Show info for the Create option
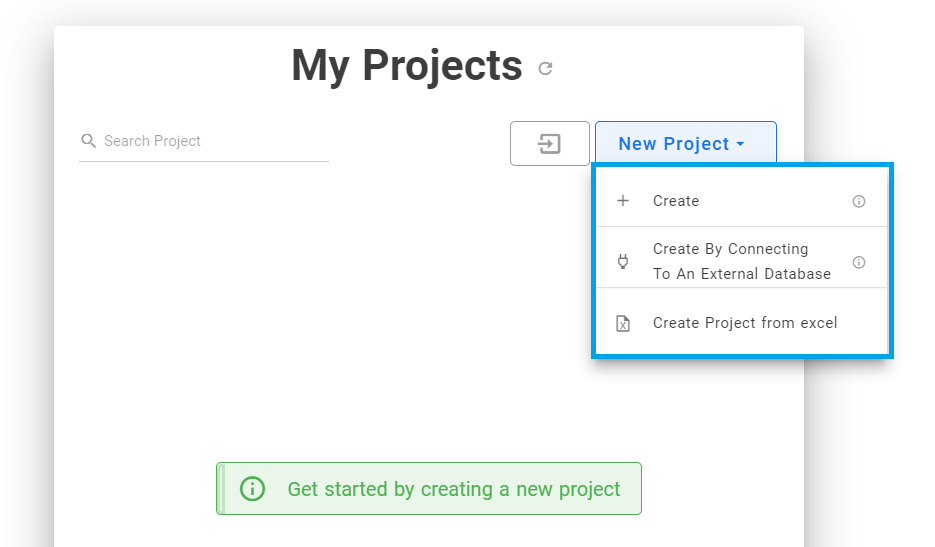Viewport: 935px width, 547px height. pos(859,202)
